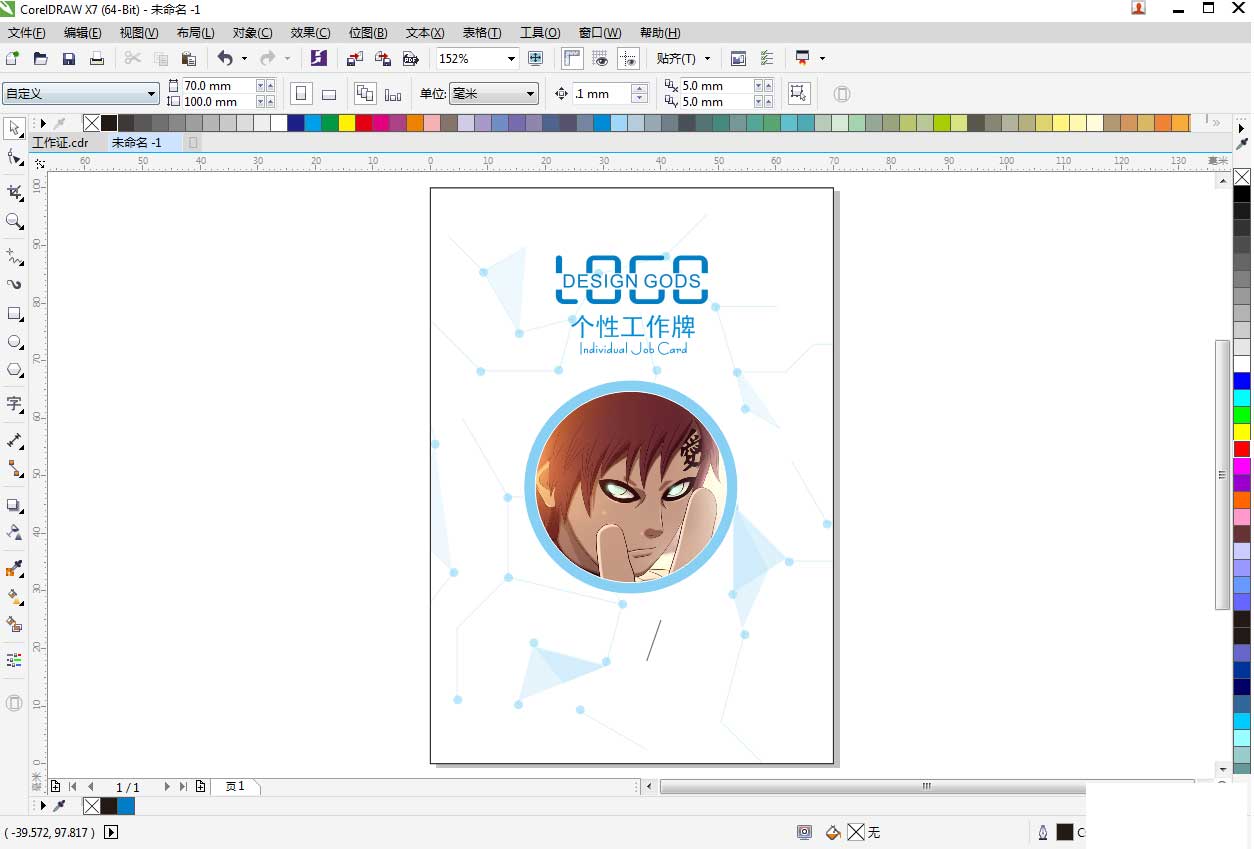Select the Crop tool
The height and width of the screenshot is (849, 1254).
[14, 191]
